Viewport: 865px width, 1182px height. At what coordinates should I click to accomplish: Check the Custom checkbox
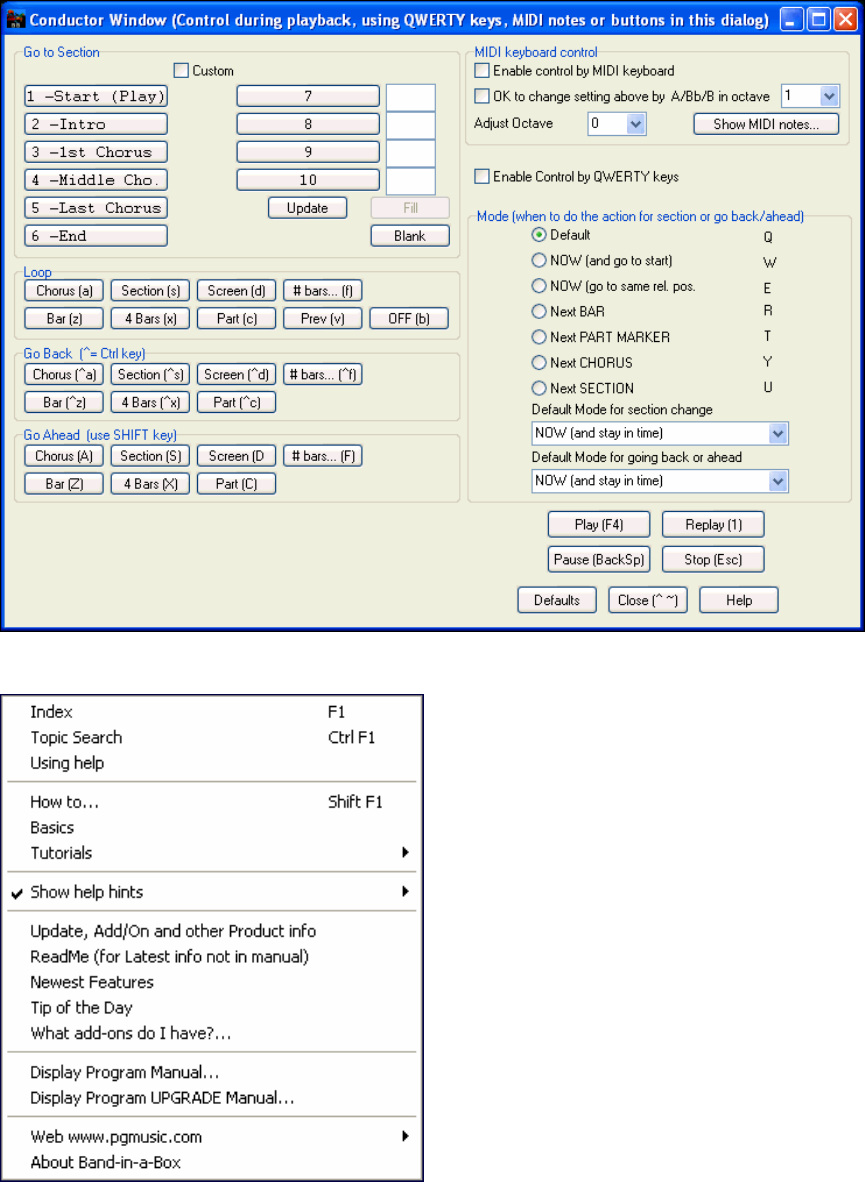pyautogui.click(x=181, y=71)
